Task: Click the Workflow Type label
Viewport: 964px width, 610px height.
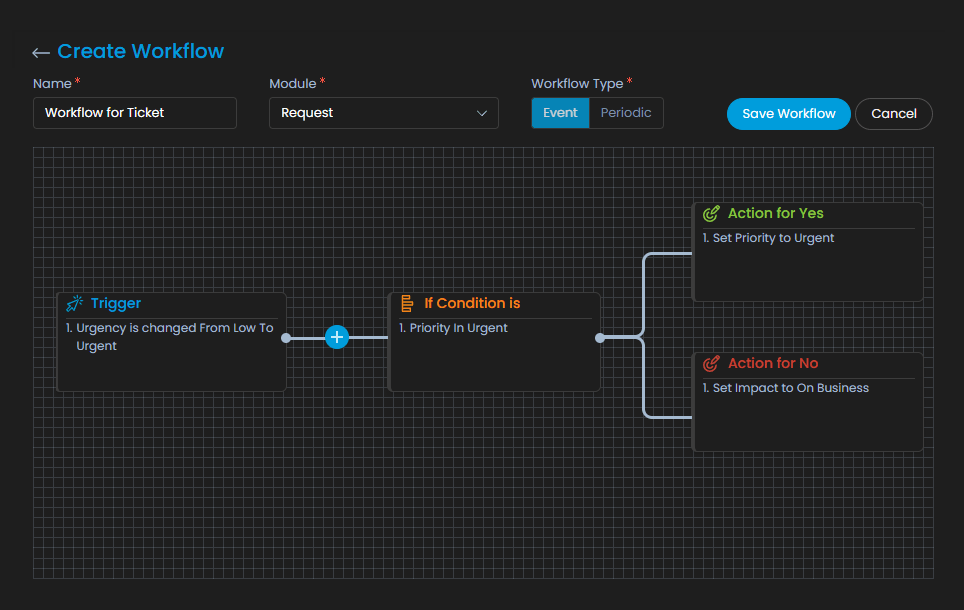Action: click(x=577, y=84)
